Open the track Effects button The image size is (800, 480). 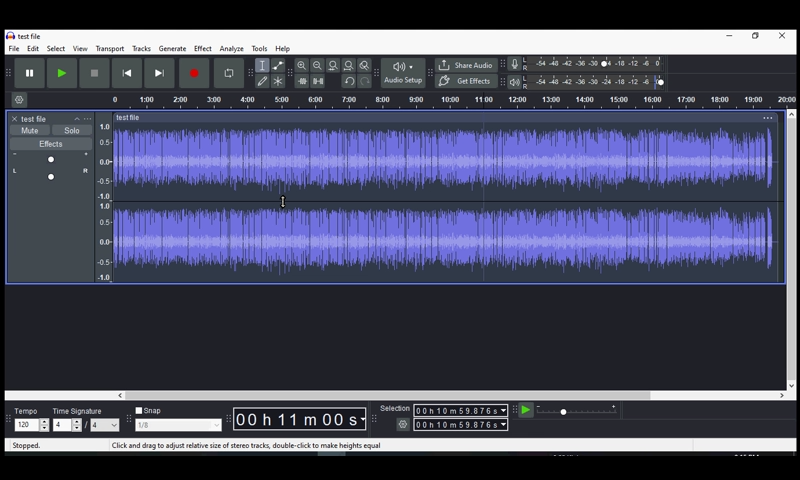[51, 144]
